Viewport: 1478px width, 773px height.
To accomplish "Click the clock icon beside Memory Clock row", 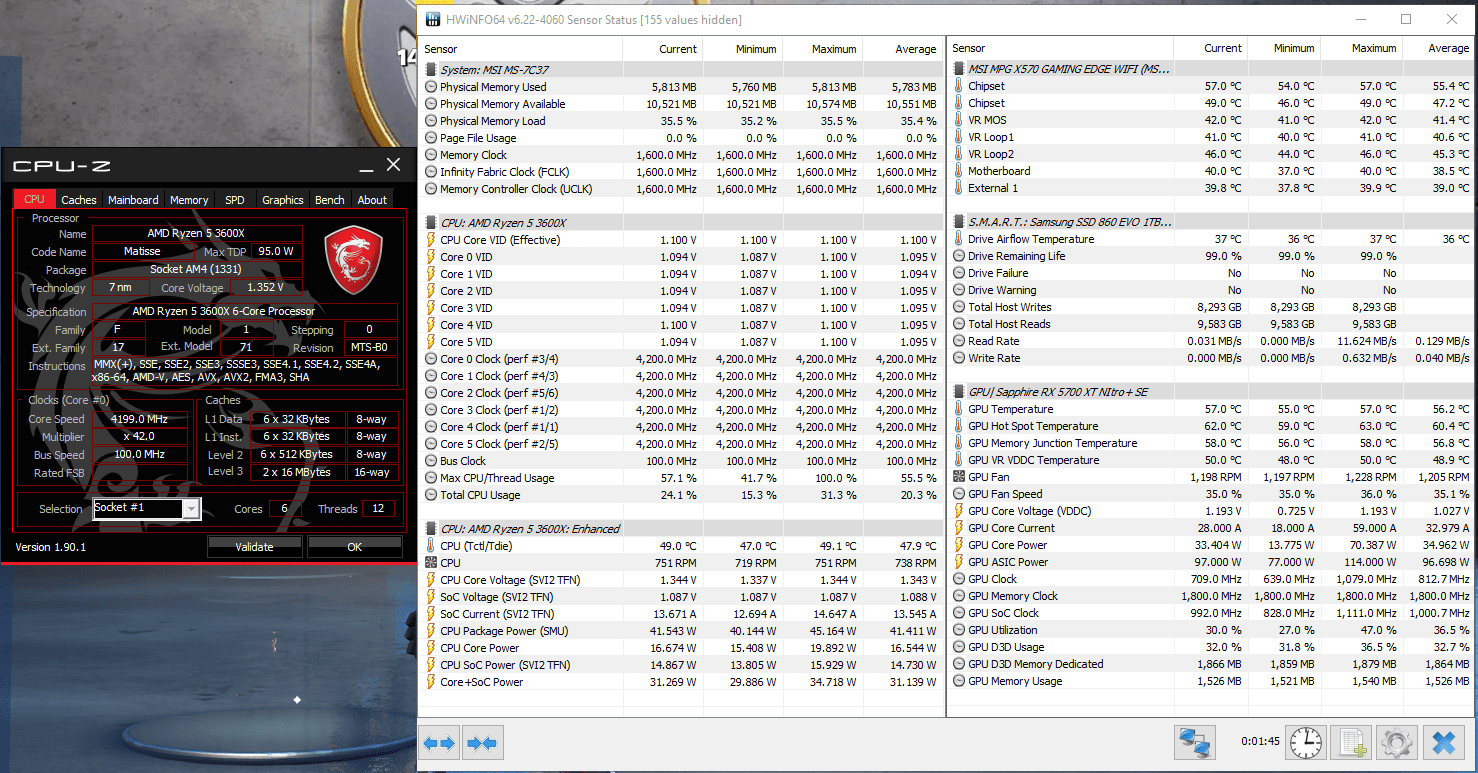I will tap(431, 155).
